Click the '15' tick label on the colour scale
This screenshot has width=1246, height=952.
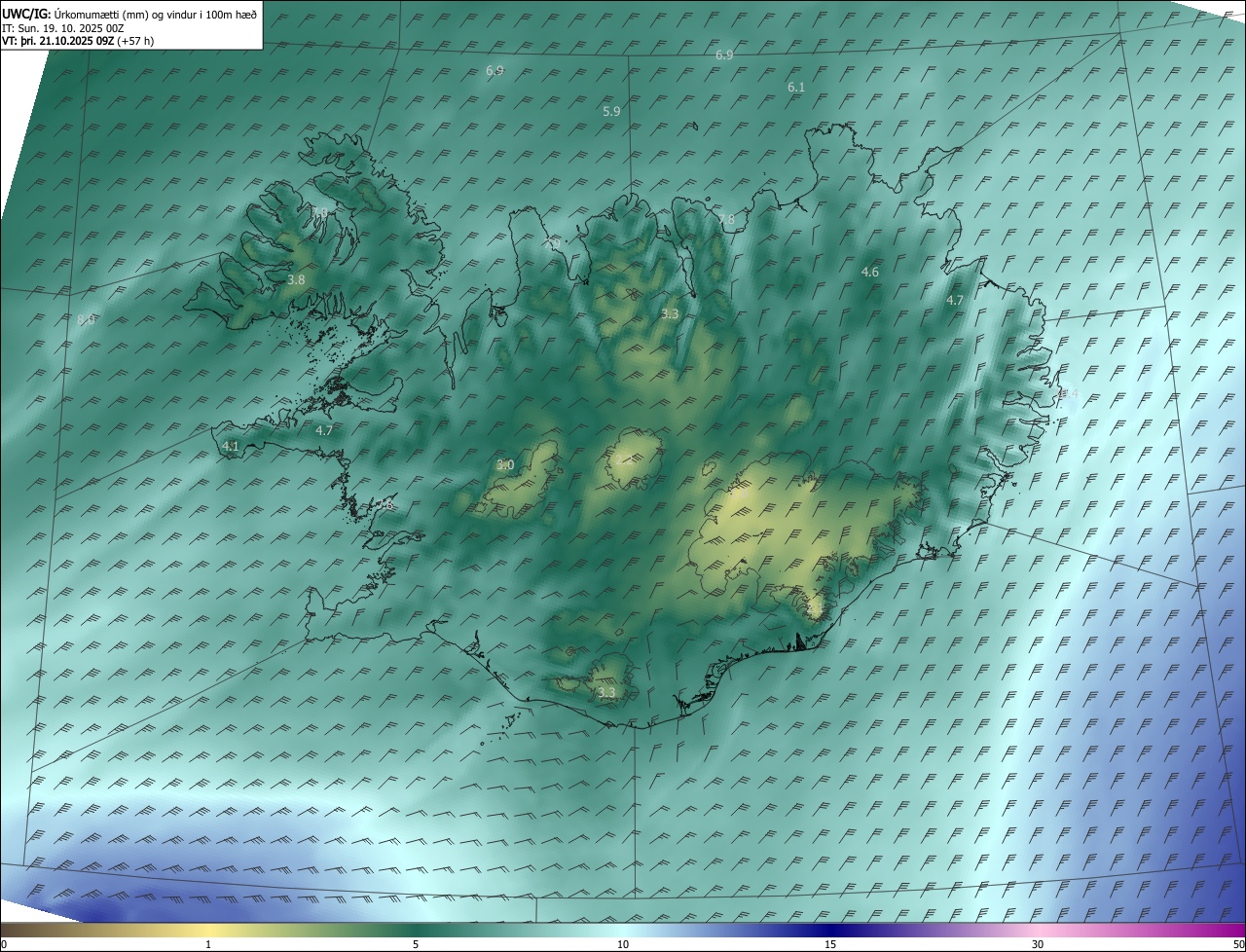pos(830,945)
